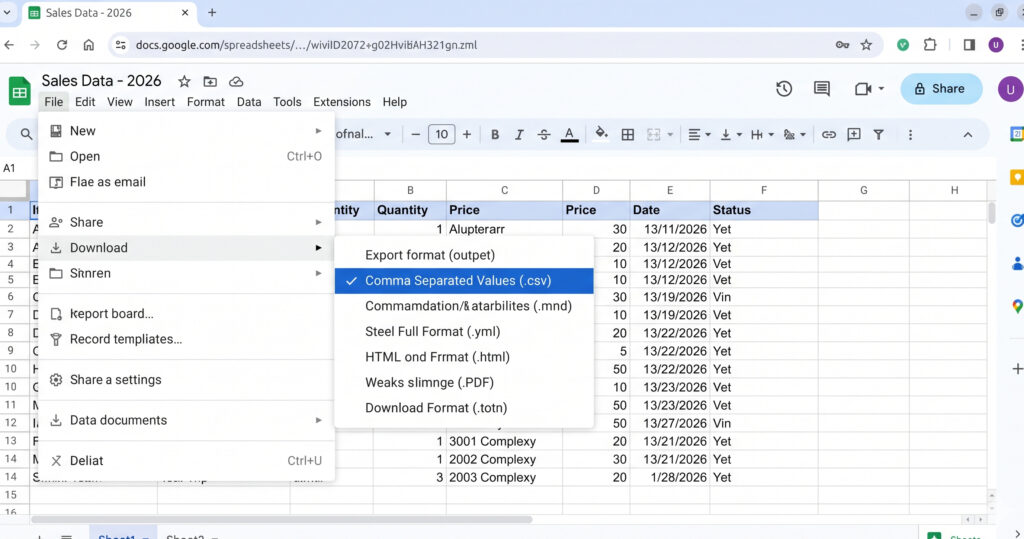This screenshot has width=1024, height=539.
Task: Apply strikethrough formatting
Action: pos(544,135)
